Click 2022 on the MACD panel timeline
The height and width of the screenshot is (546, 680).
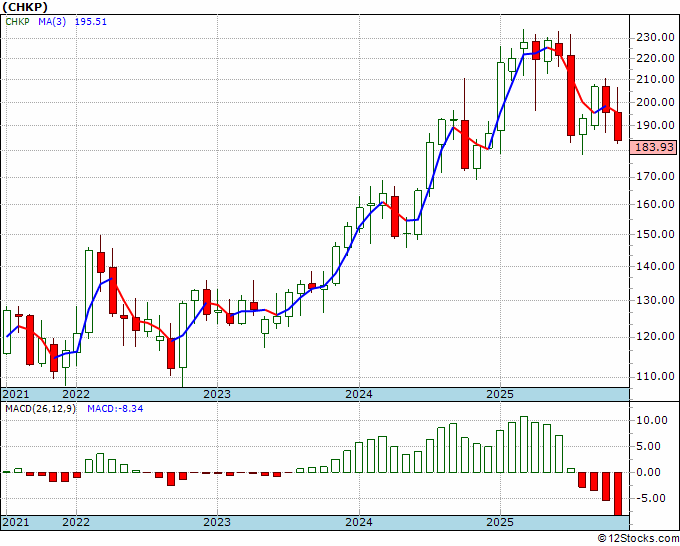76,522
